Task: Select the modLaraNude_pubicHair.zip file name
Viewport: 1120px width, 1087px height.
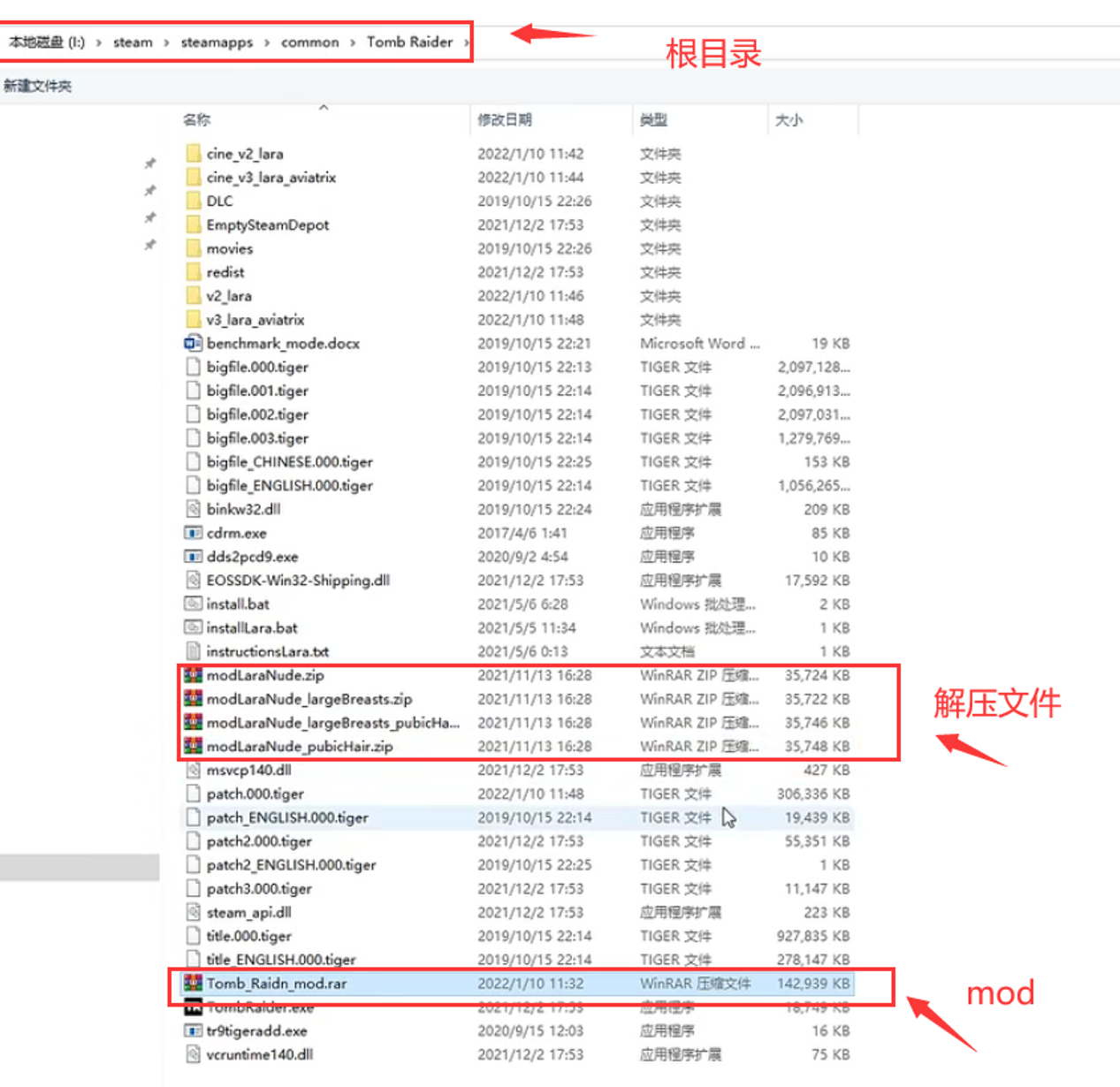Action: [x=300, y=746]
